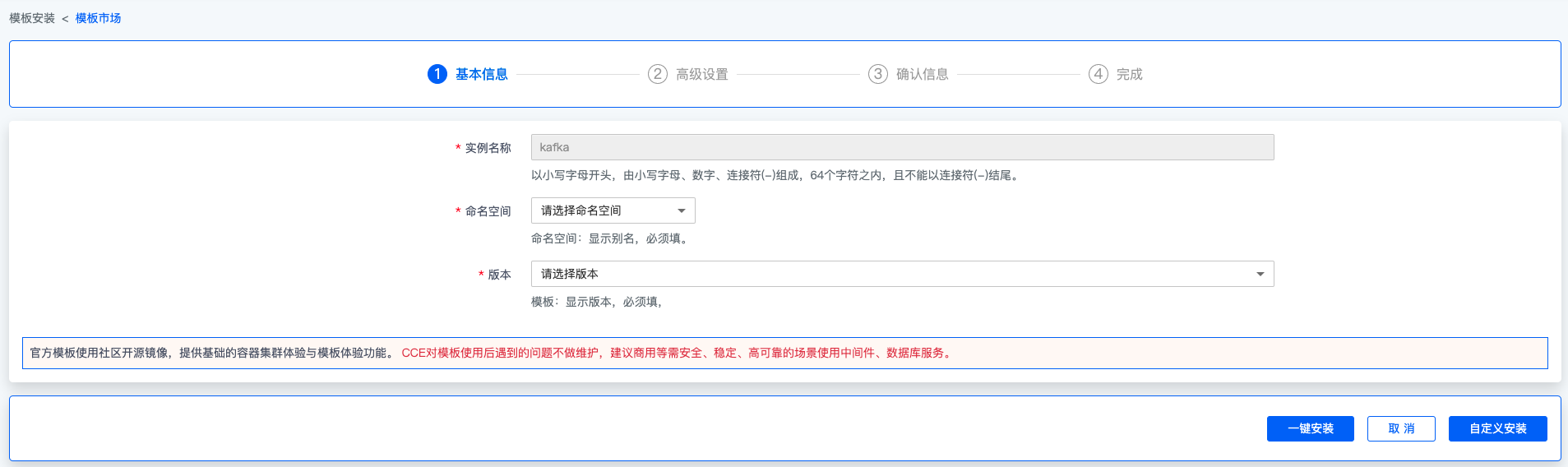
Task: Select step 2 circle icon for 高级设置
Action: click(x=658, y=74)
